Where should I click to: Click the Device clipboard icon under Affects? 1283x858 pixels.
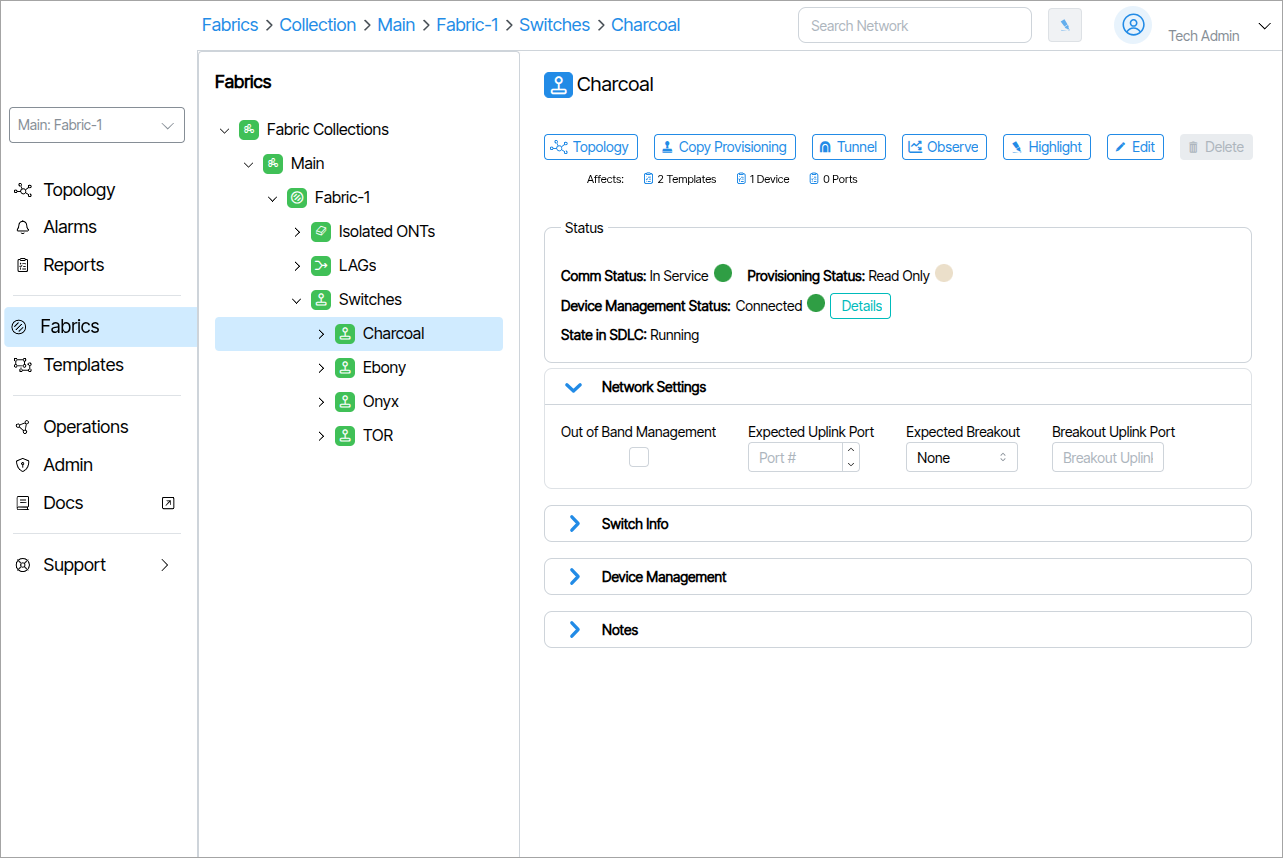[741, 179]
